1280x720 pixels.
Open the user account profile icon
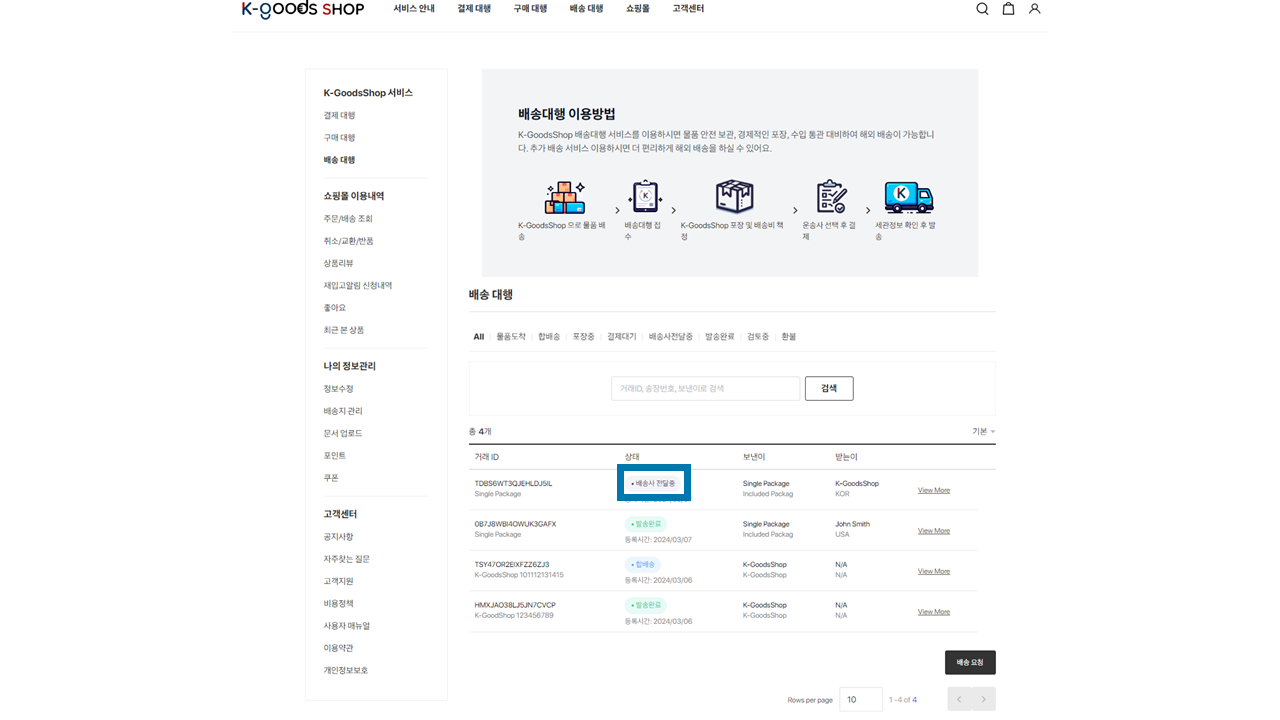click(x=1035, y=9)
